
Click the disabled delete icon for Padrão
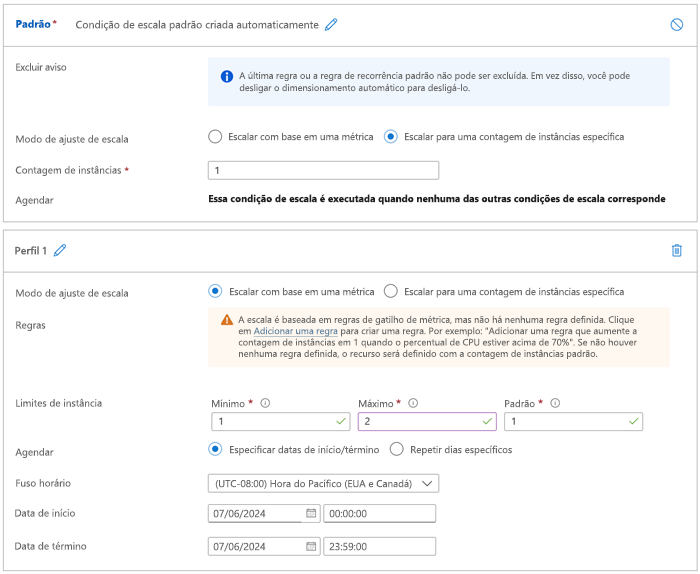[x=676, y=25]
